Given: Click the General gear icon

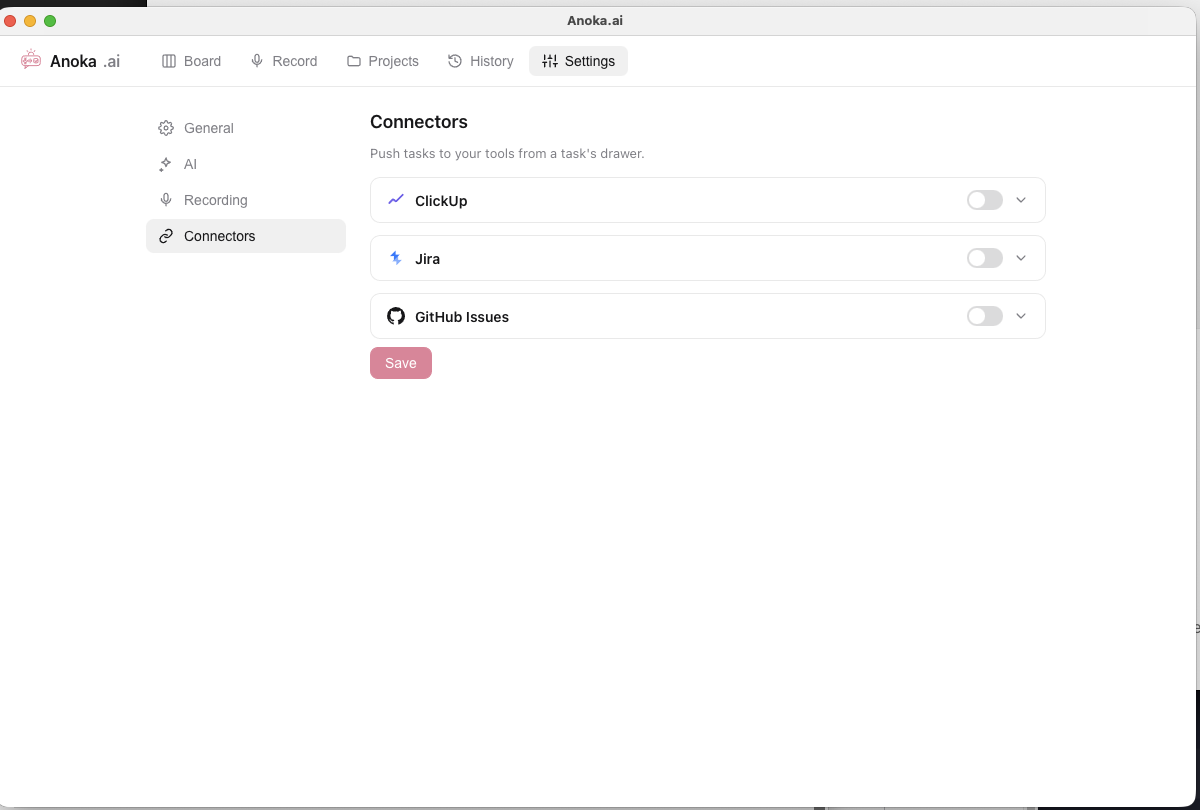Looking at the screenshot, I should 166,128.
